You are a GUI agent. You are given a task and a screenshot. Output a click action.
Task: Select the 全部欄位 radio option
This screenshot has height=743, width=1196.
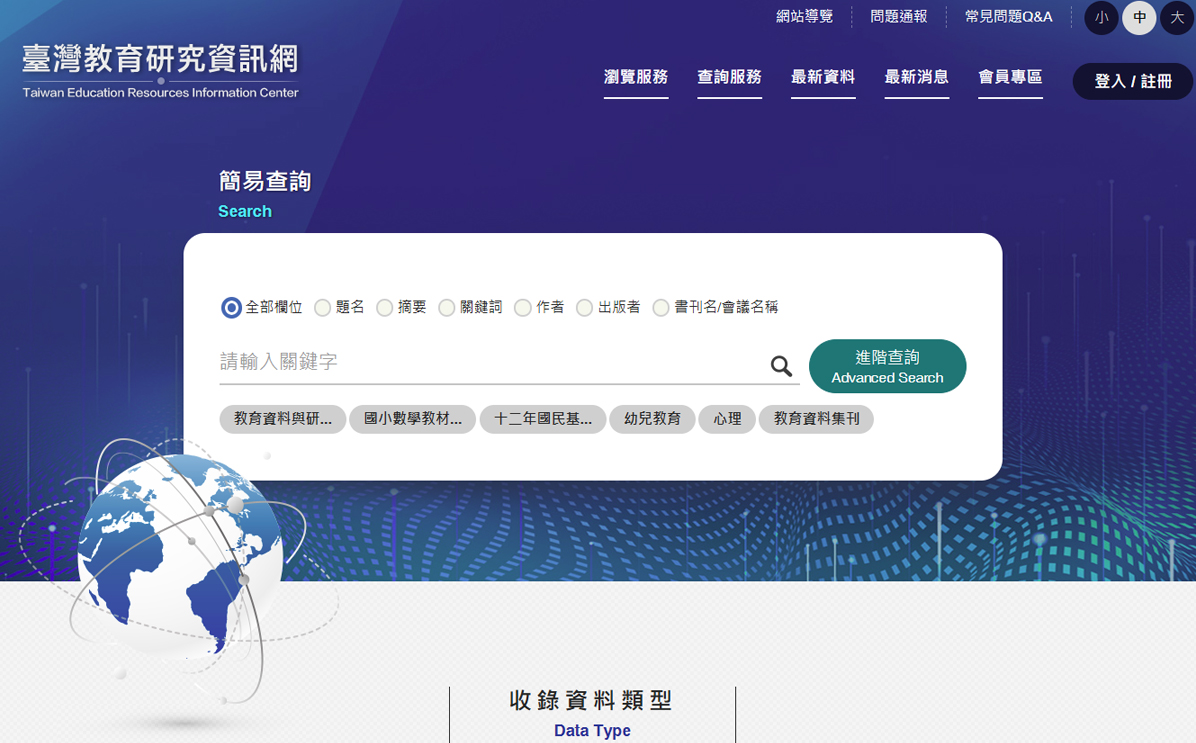231,308
